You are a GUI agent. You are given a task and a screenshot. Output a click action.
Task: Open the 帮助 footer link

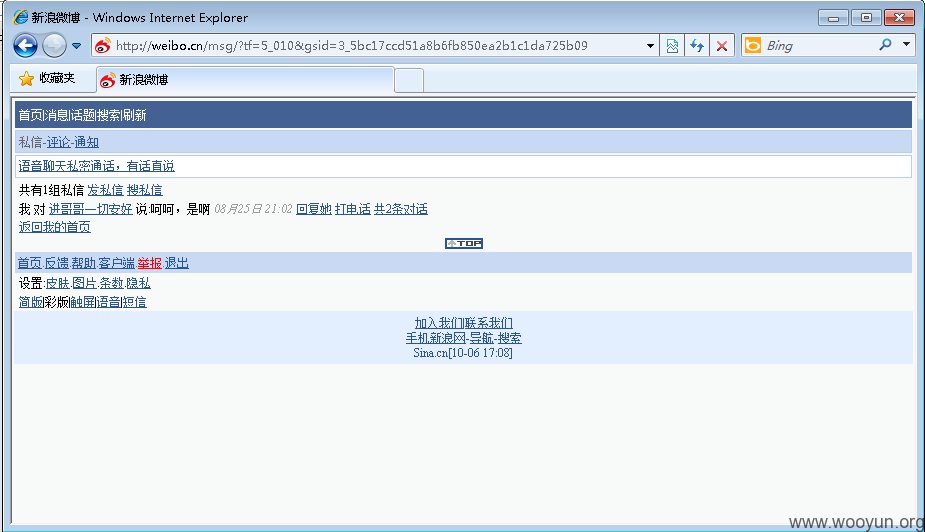pyautogui.click(x=83, y=263)
